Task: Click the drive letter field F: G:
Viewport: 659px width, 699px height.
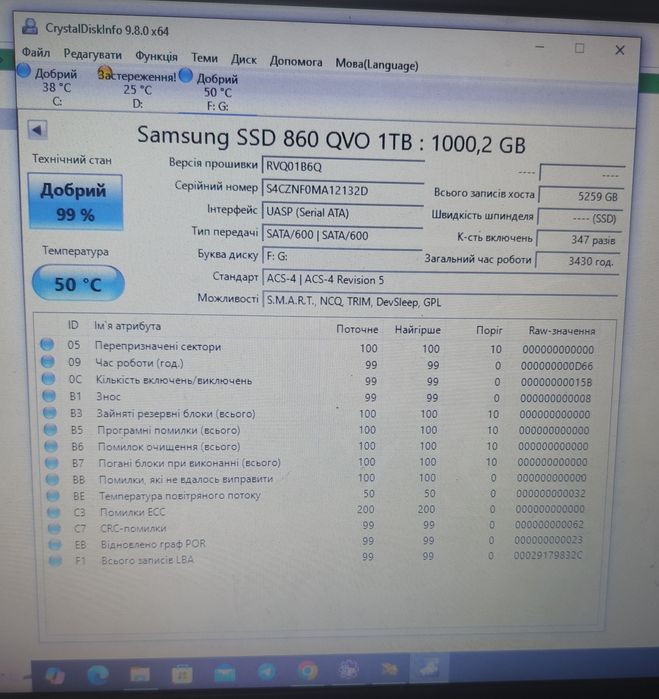Action: click(342, 256)
